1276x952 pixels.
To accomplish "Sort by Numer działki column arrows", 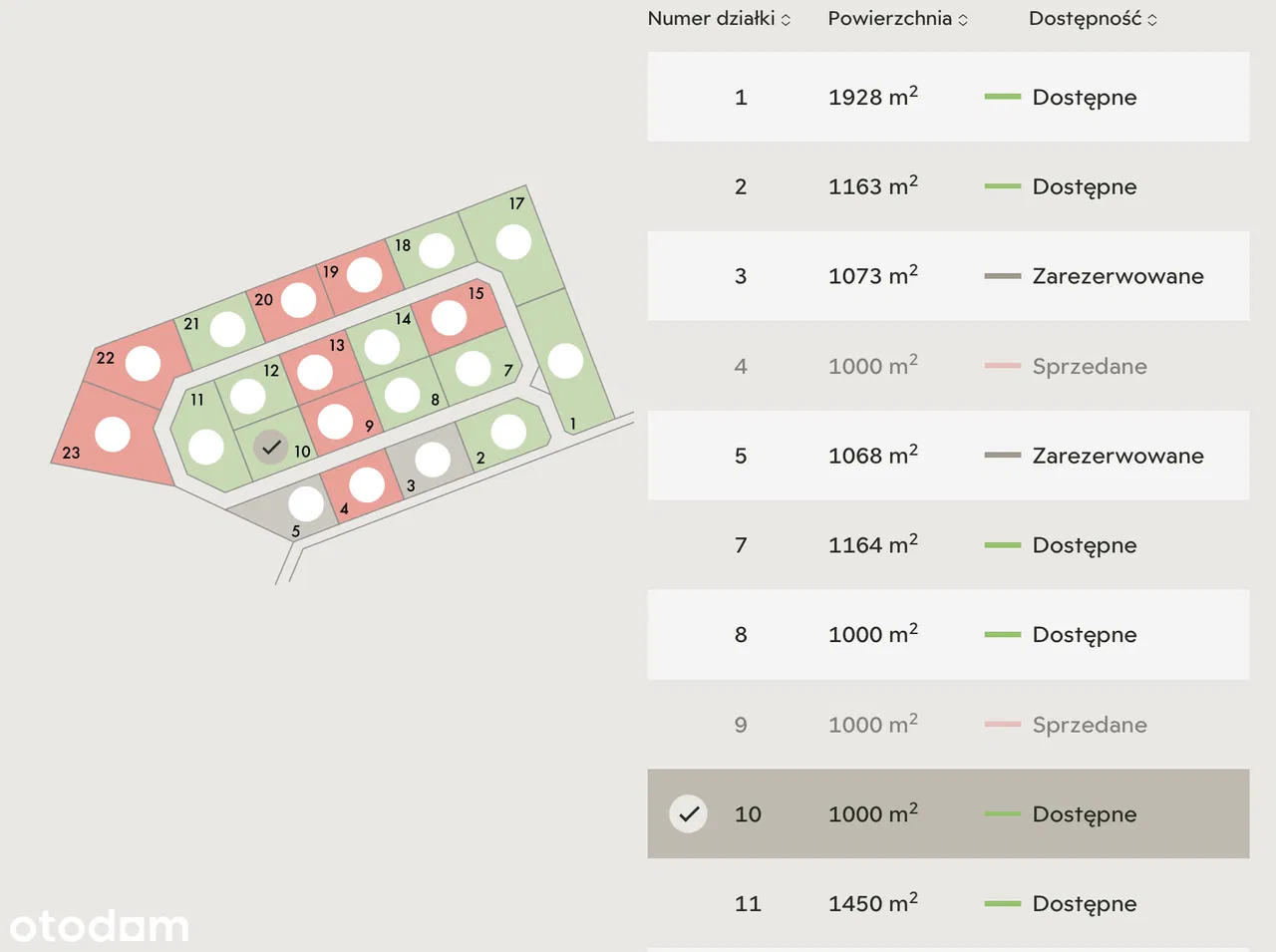I will coord(786,20).
